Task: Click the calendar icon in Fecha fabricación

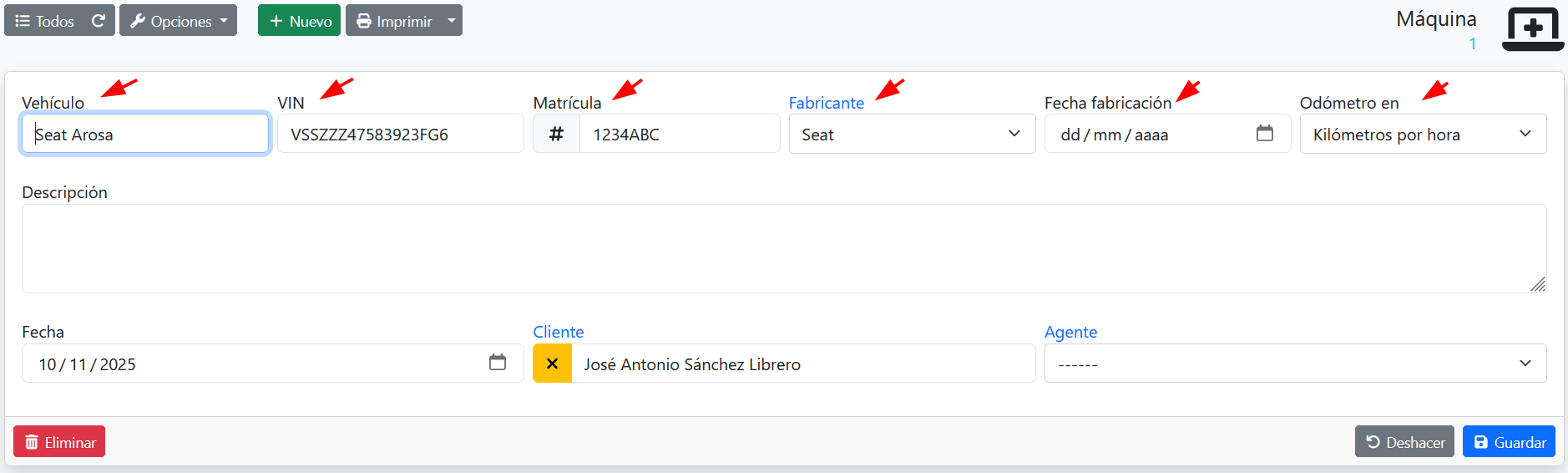Action: (x=1264, y=134)
